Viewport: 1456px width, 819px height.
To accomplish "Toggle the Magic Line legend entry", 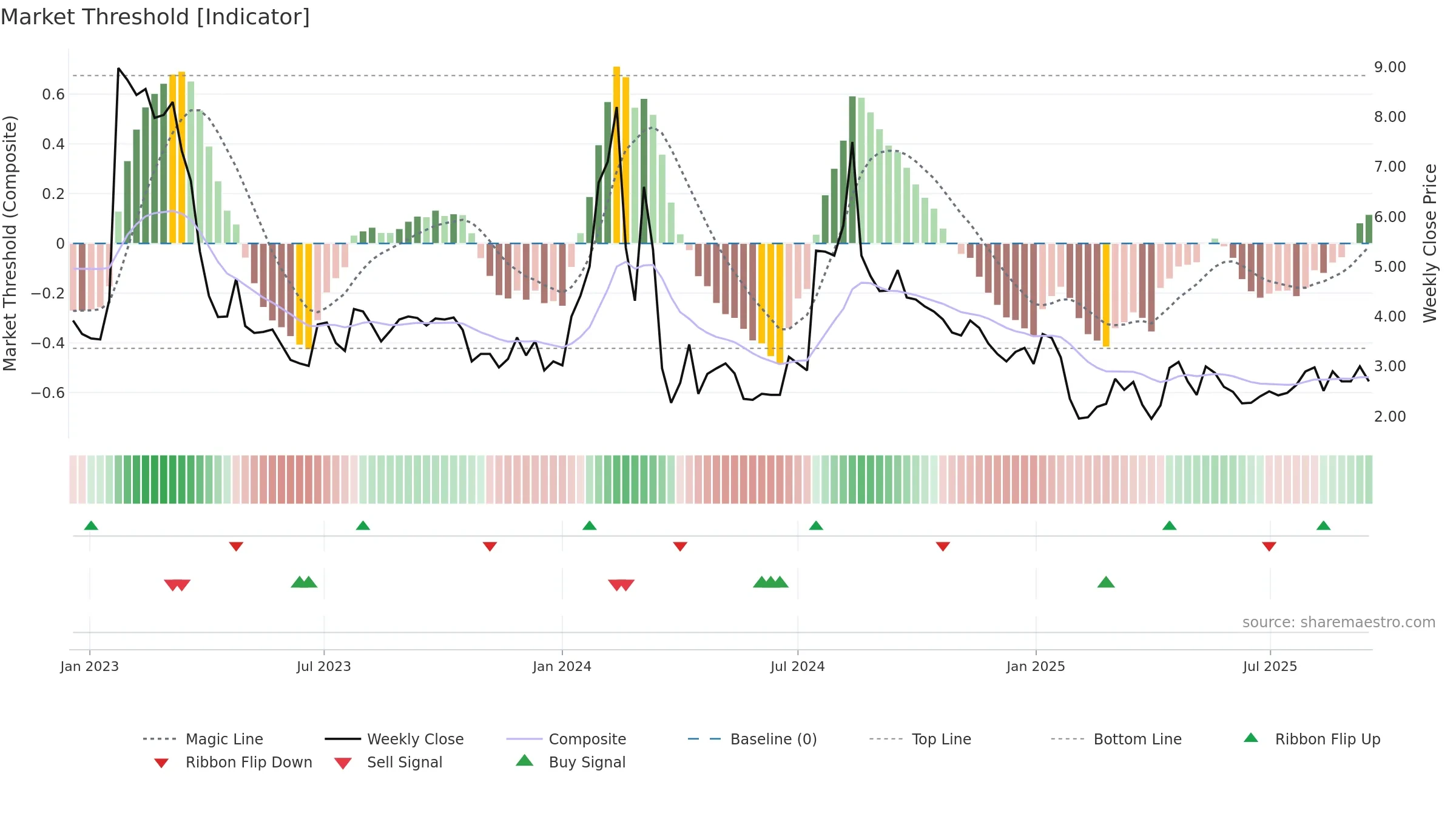I will pos(203,739).
